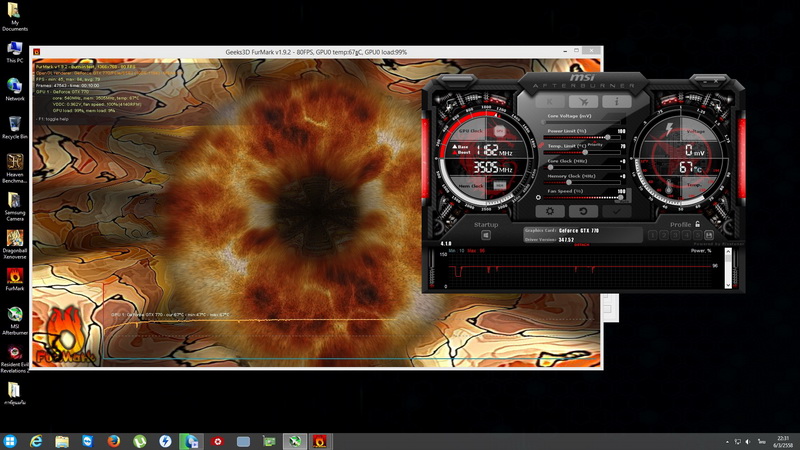This screenshot has height=450, width=800.
Task: Click the red camera taskbar icon
Action: [217, 441]
